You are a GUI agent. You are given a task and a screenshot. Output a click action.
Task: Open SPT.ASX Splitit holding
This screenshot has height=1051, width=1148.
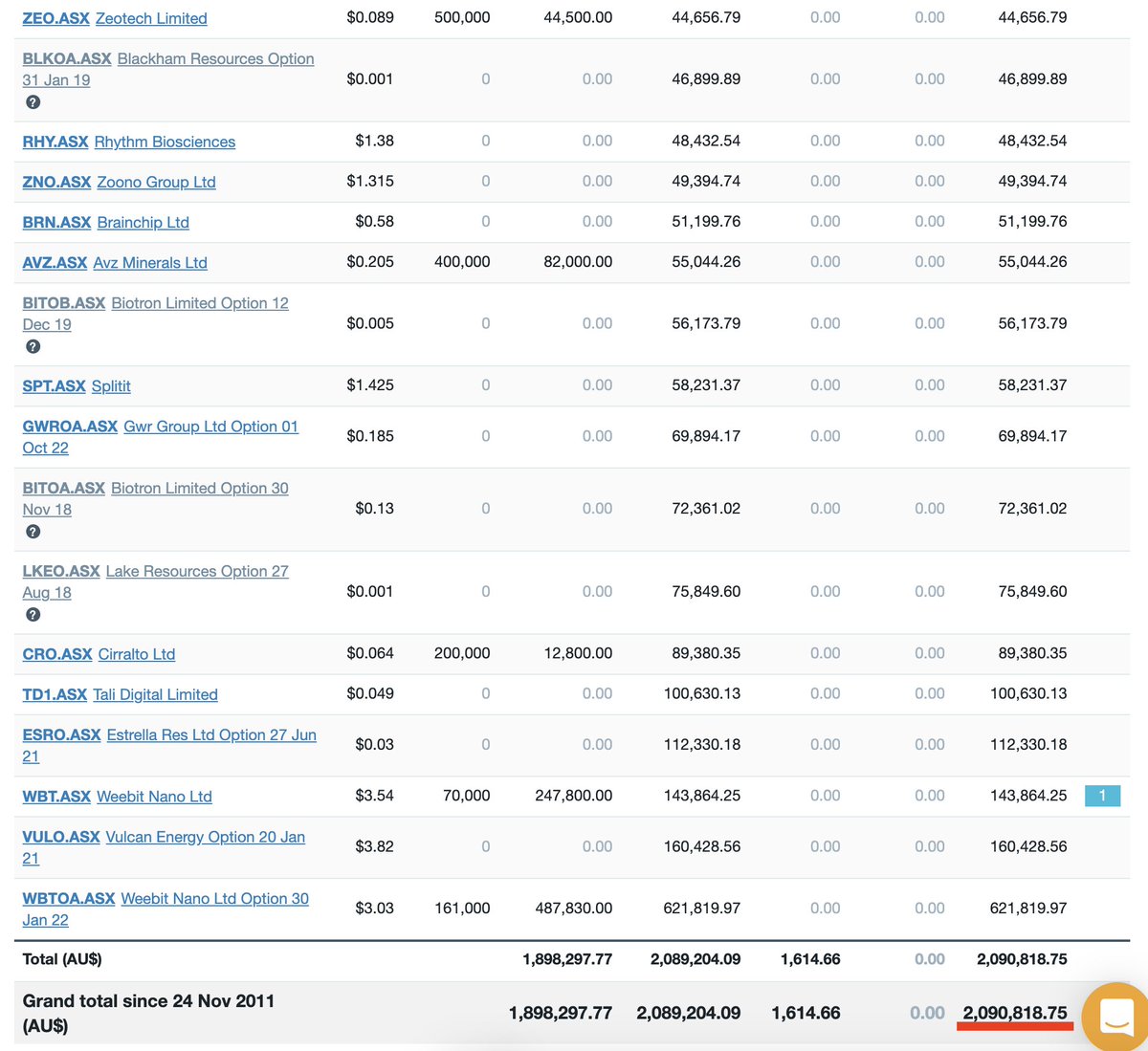click(x=77, y=385)
